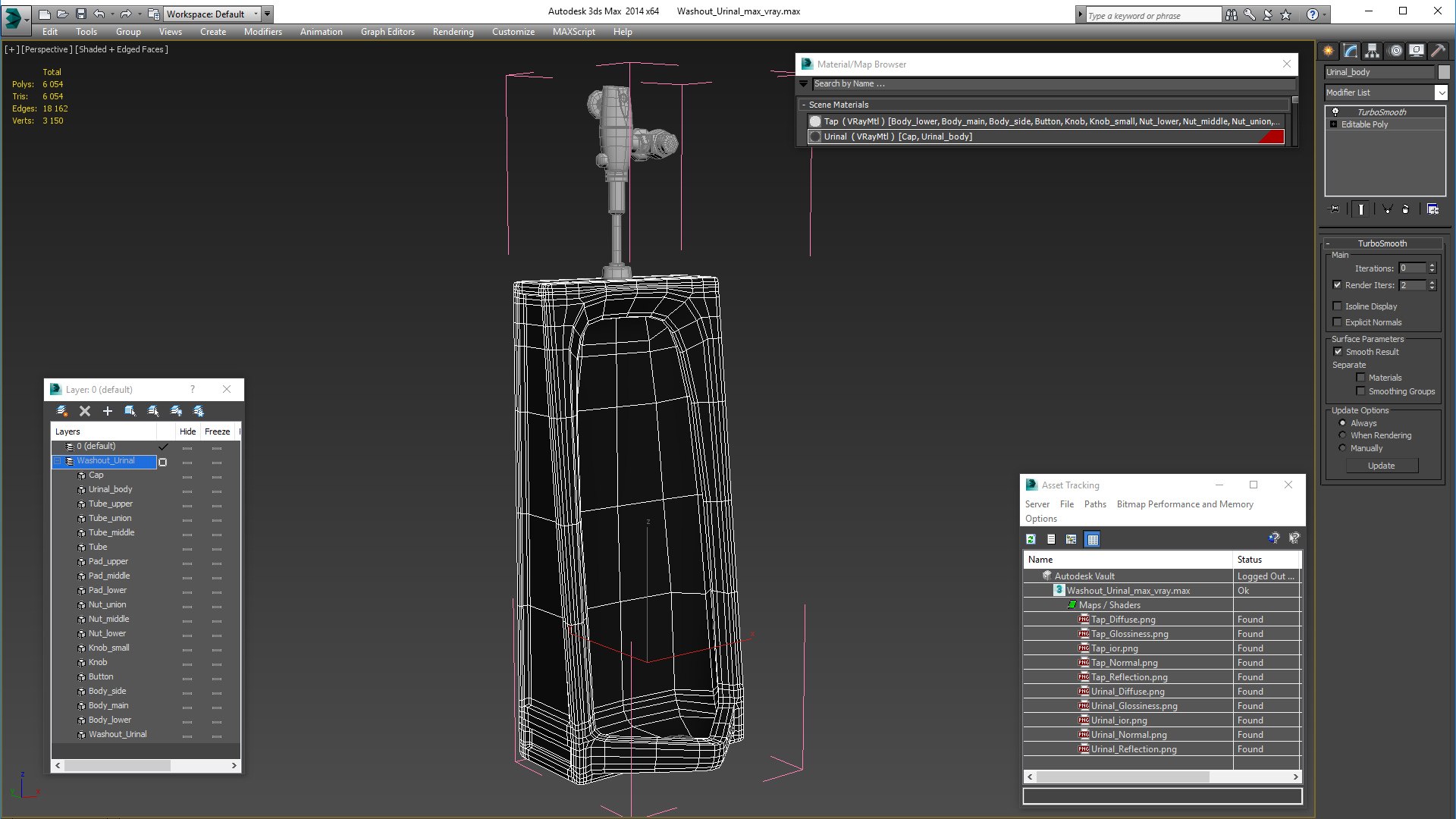
Task: Open the Hierarchy command panel tab
Action: point(1373,51)
